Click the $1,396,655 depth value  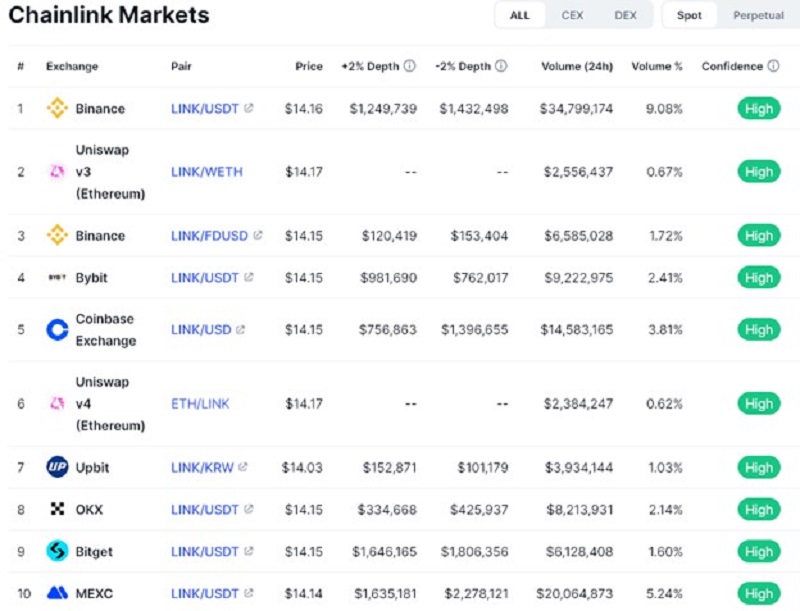[474, 329]
